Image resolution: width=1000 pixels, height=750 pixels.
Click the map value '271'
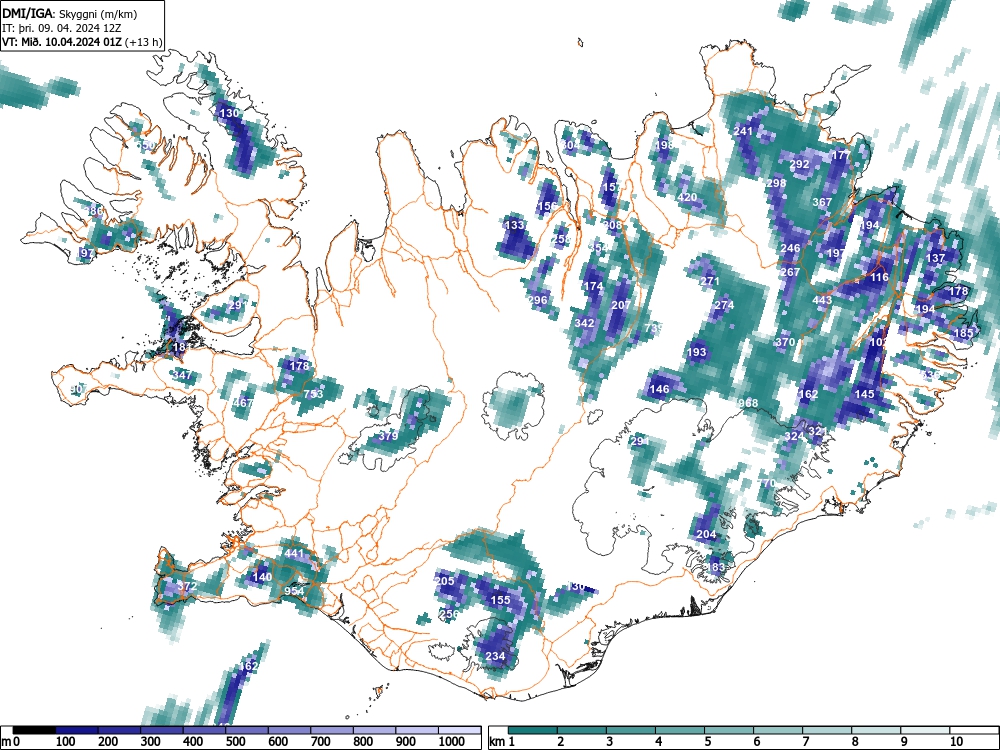click(x=710, y=281)
